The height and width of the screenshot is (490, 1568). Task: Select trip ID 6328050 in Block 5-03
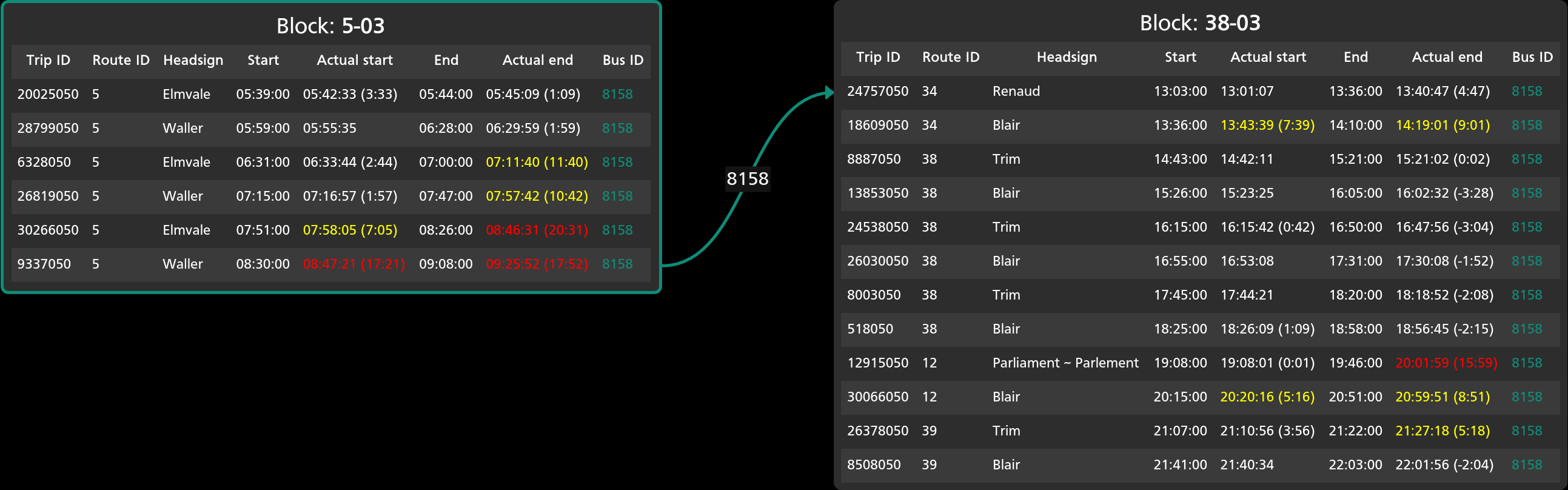click(44, 163)
